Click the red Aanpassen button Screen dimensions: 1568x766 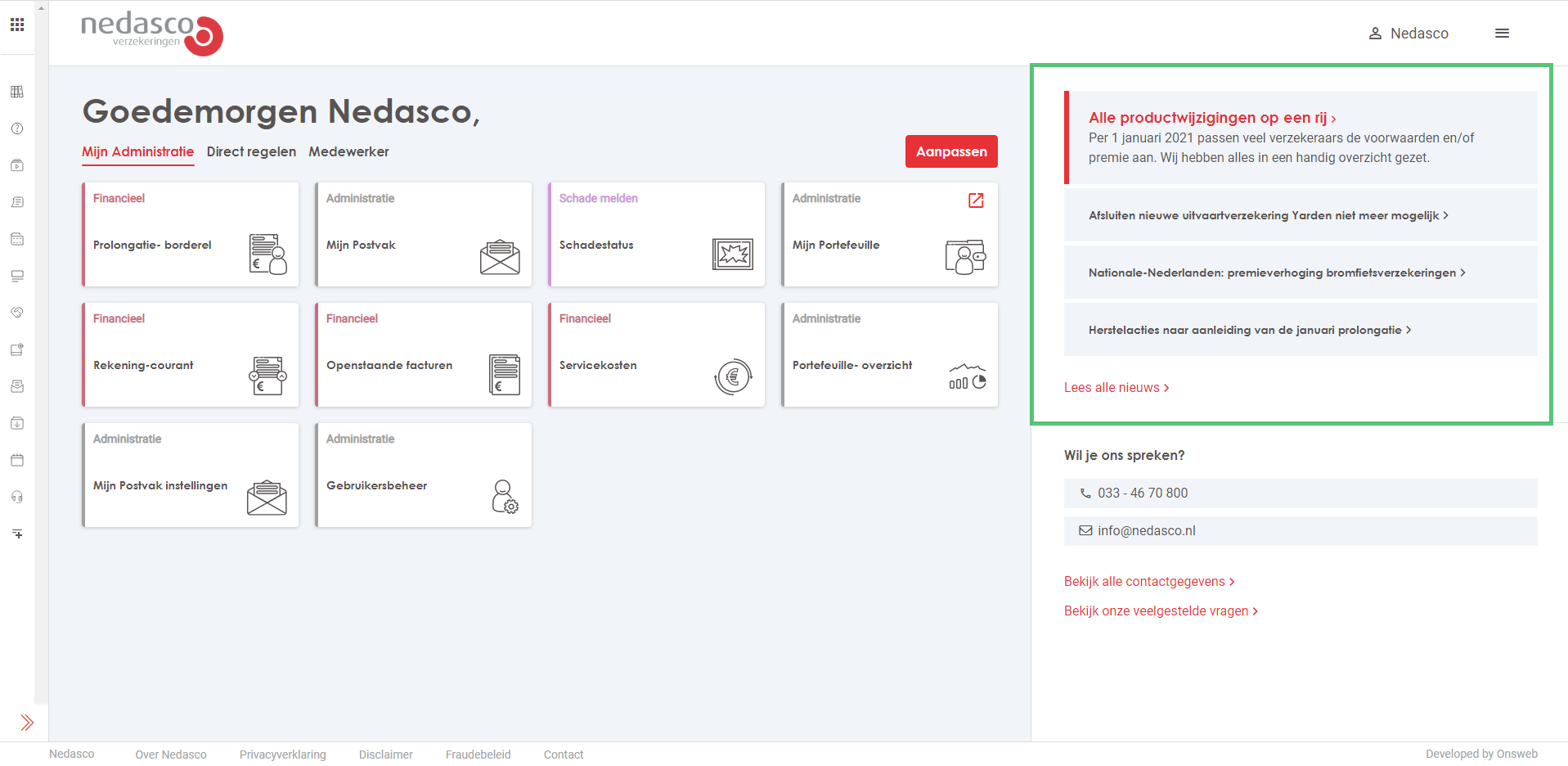(951, 151)
